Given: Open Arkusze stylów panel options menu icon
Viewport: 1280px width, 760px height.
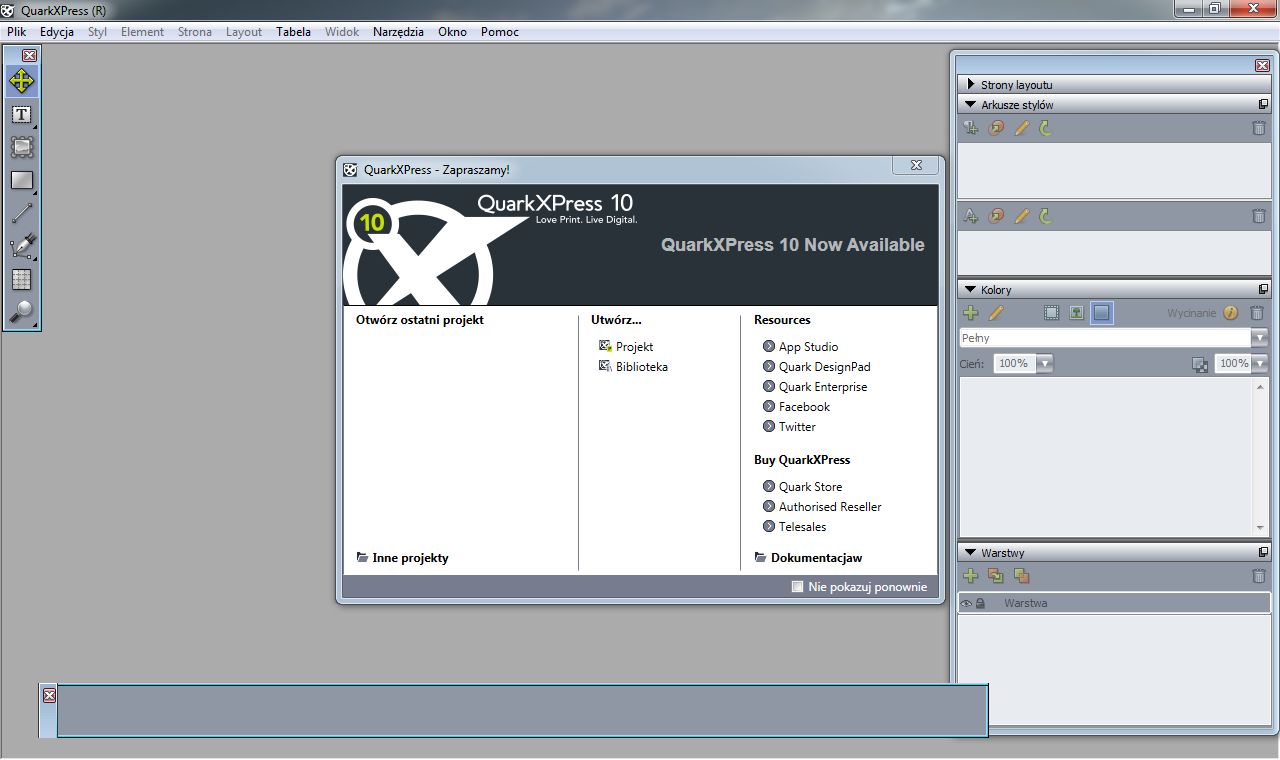Looking at the screenshot, I should pos(1263,104).
